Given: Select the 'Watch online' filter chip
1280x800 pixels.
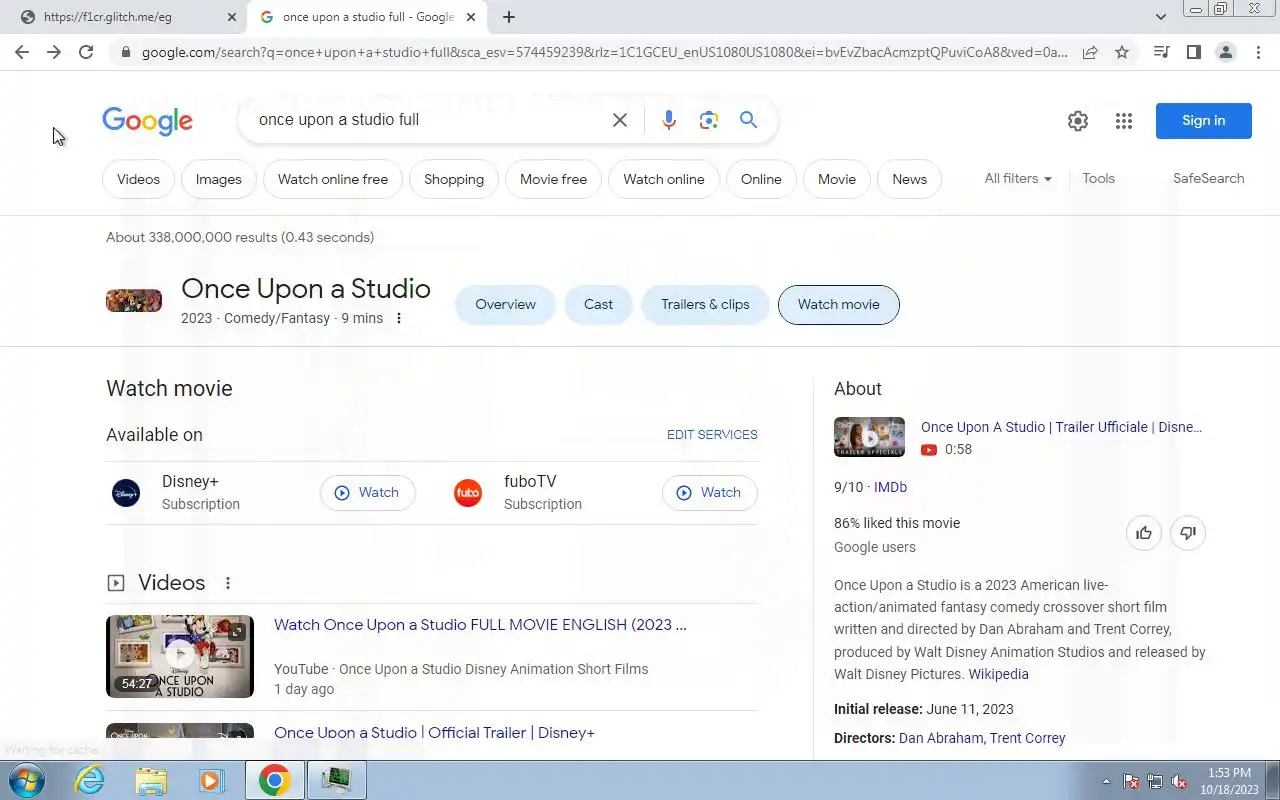Looking at the screenshot, I should pos(664,179).
